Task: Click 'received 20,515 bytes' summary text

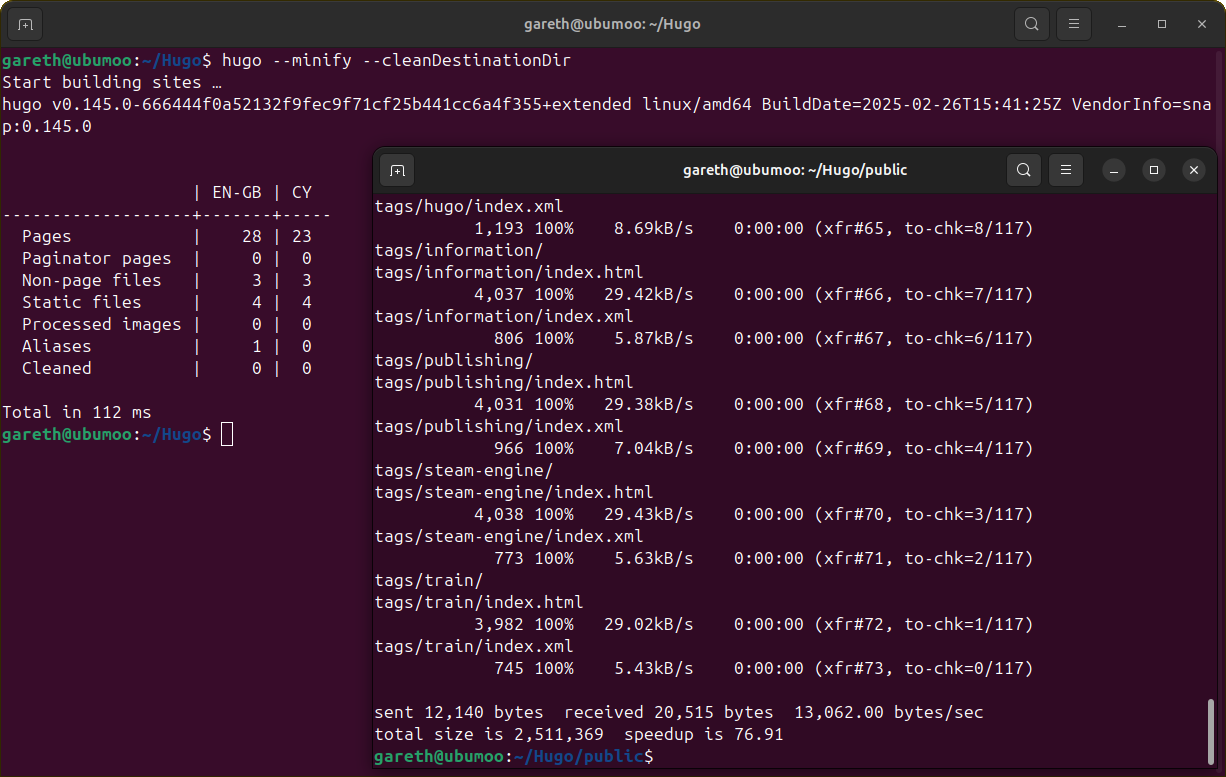Action: coord(669,712)
